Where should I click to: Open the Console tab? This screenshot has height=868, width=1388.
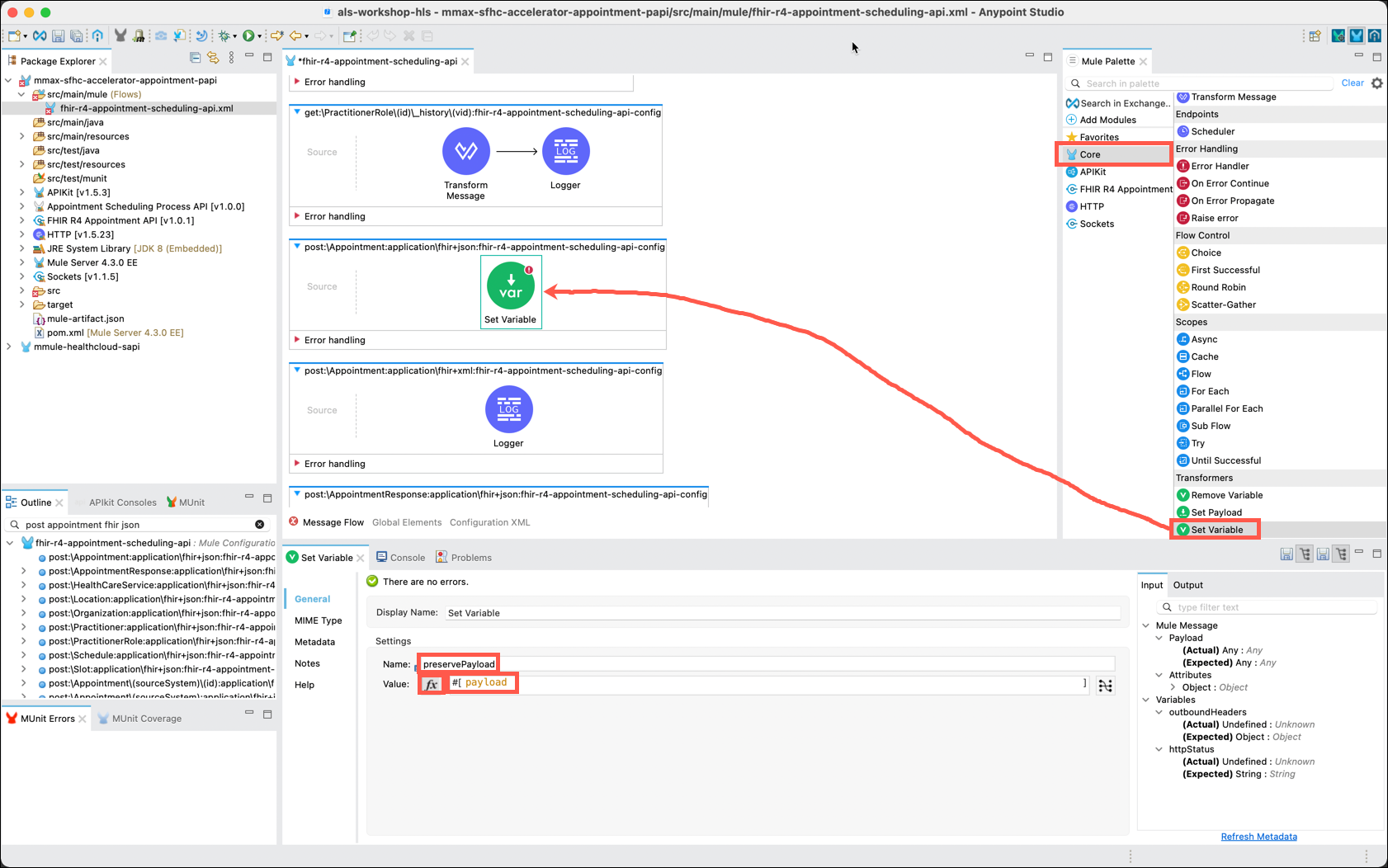401,558
